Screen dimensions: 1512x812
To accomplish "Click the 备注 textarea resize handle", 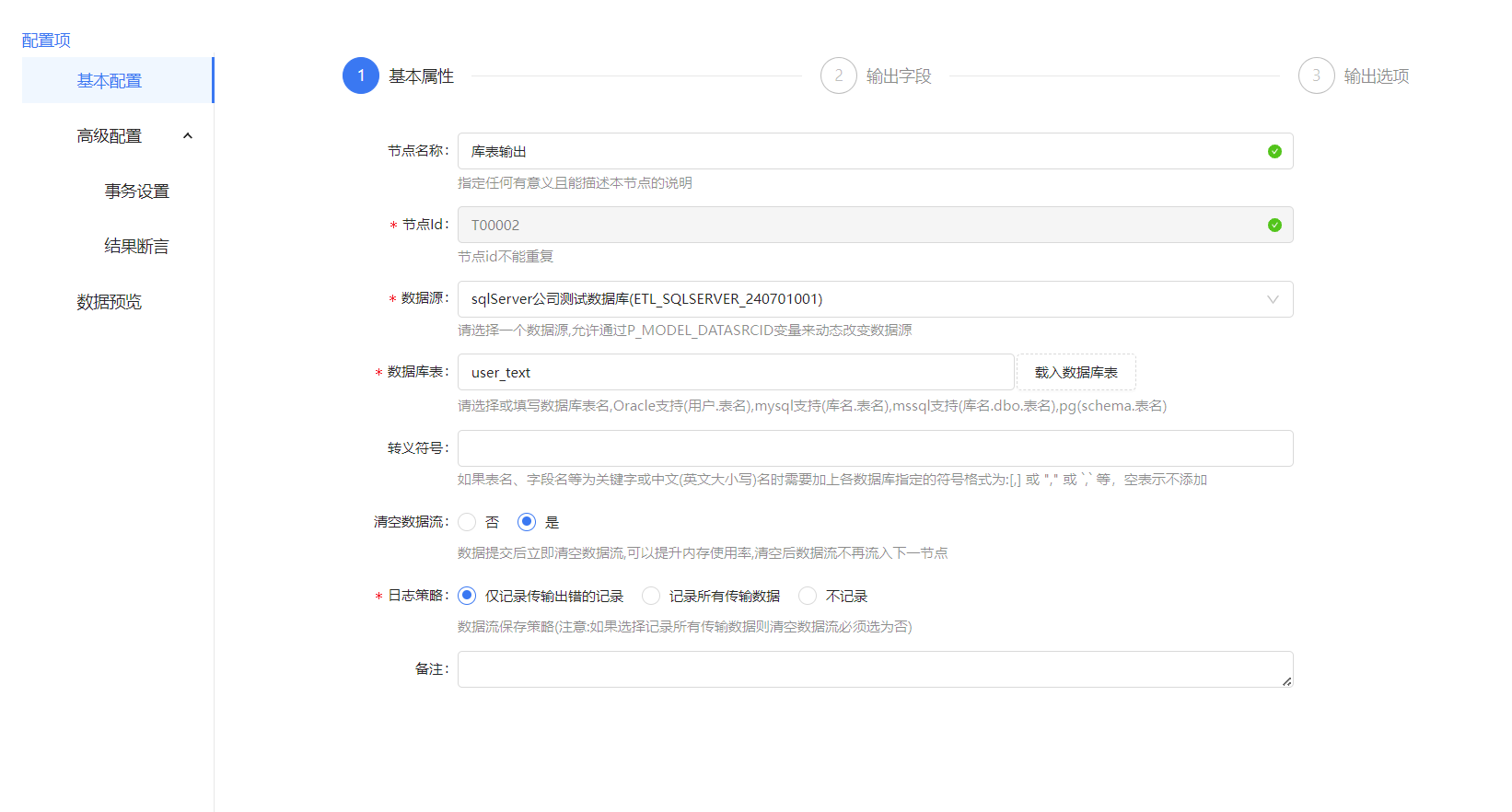I will click(x=1286, y=681).
